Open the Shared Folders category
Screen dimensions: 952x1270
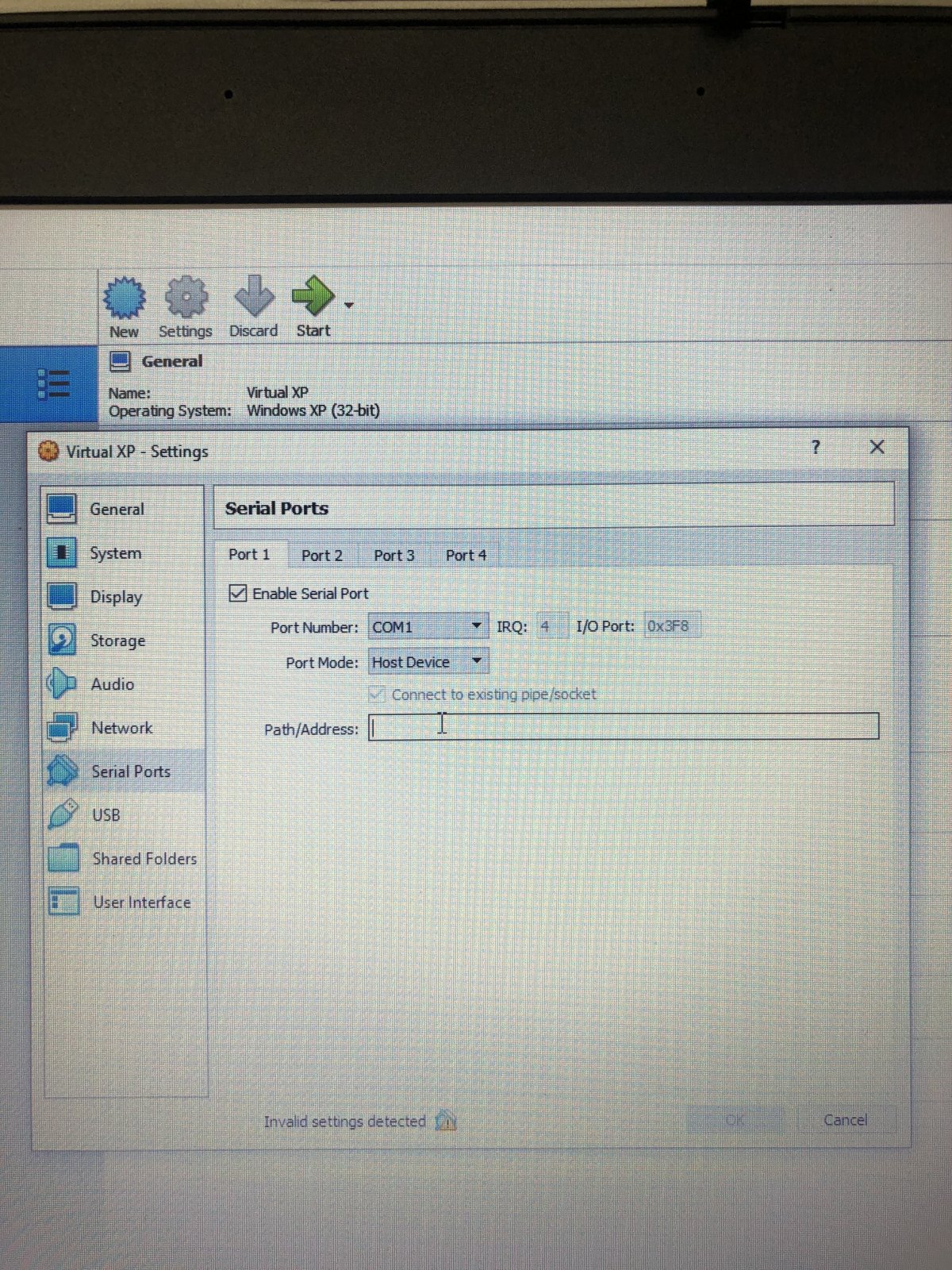point(124,858)
